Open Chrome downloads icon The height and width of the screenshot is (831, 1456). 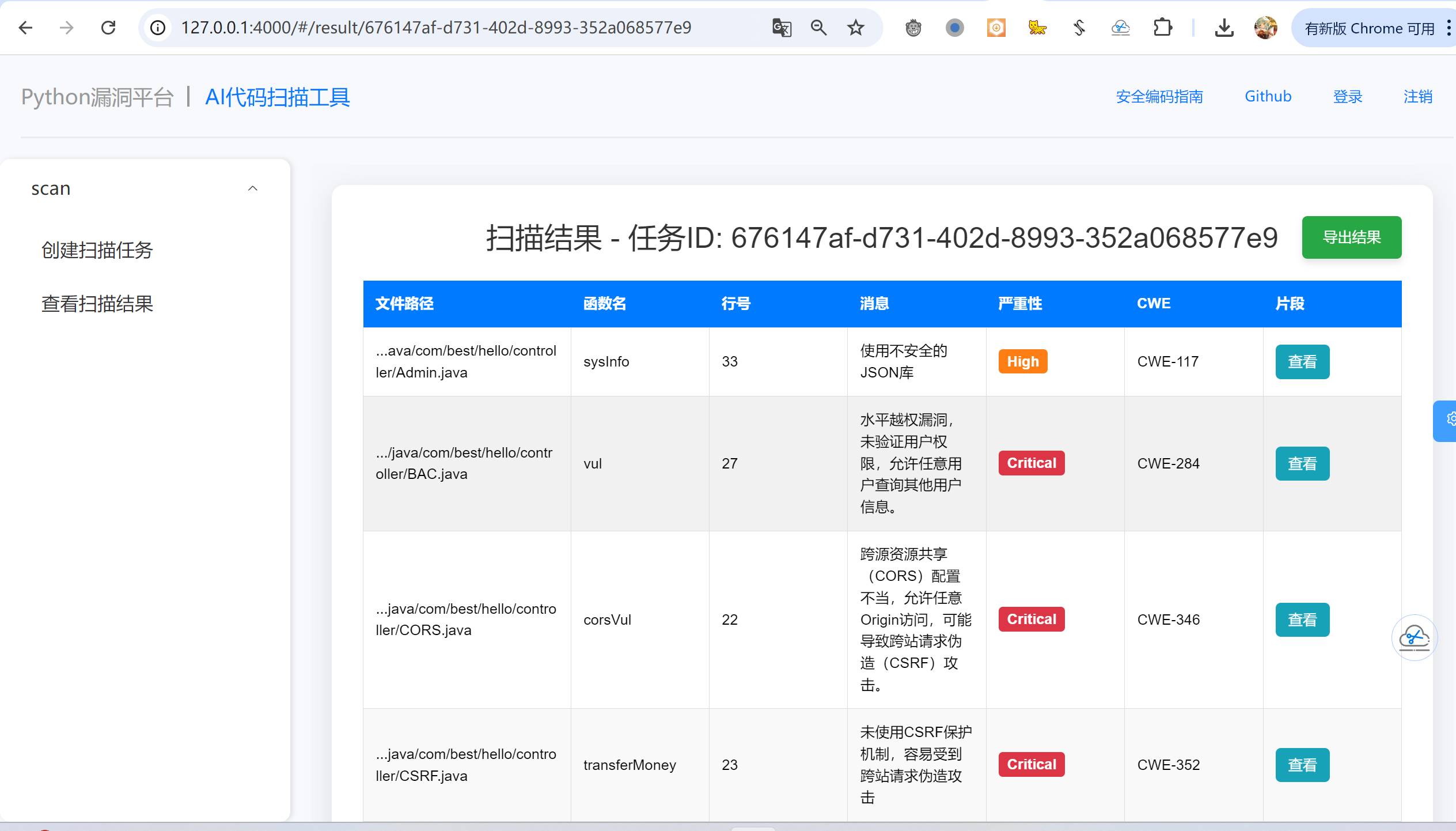(x=1224, y=28)
